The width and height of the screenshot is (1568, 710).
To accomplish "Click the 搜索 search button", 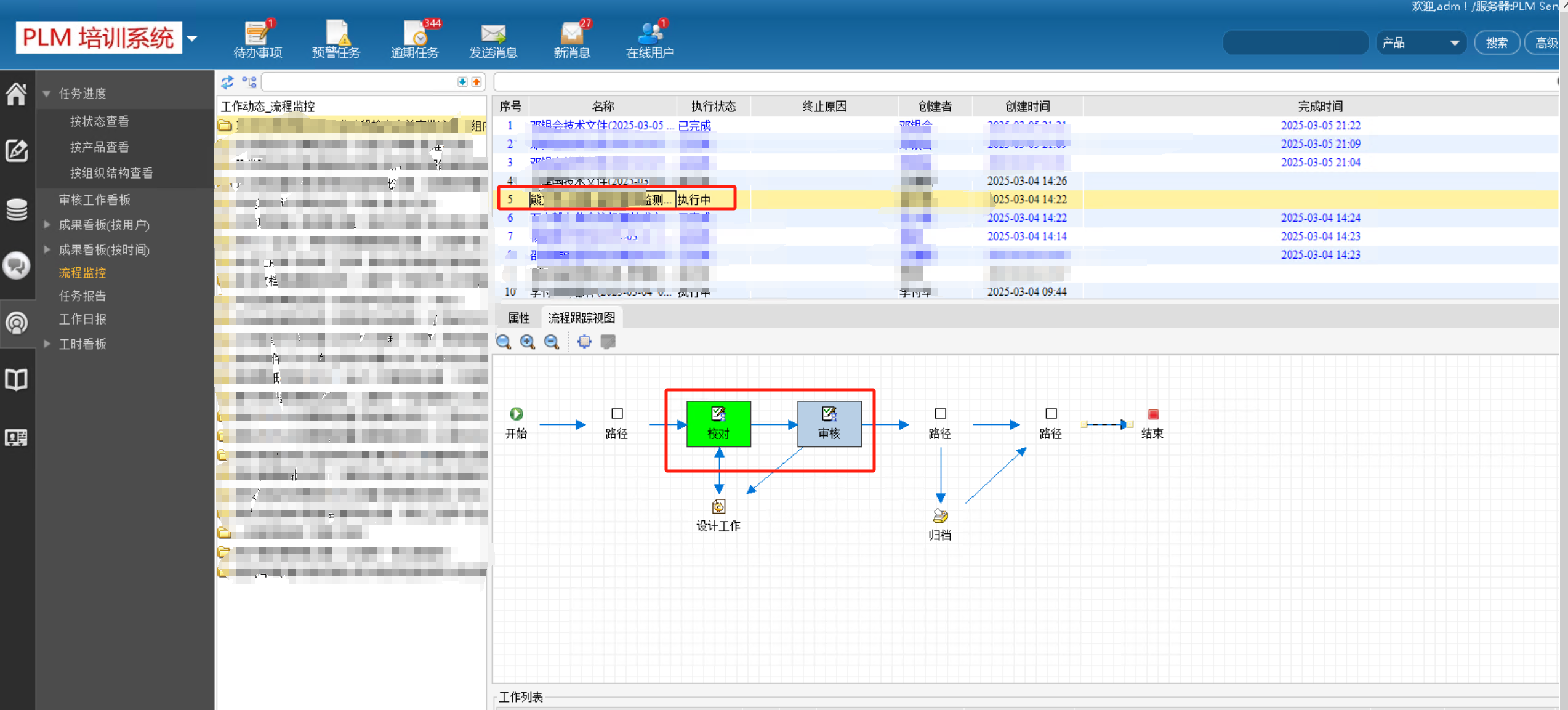I will click(1496, 42).
